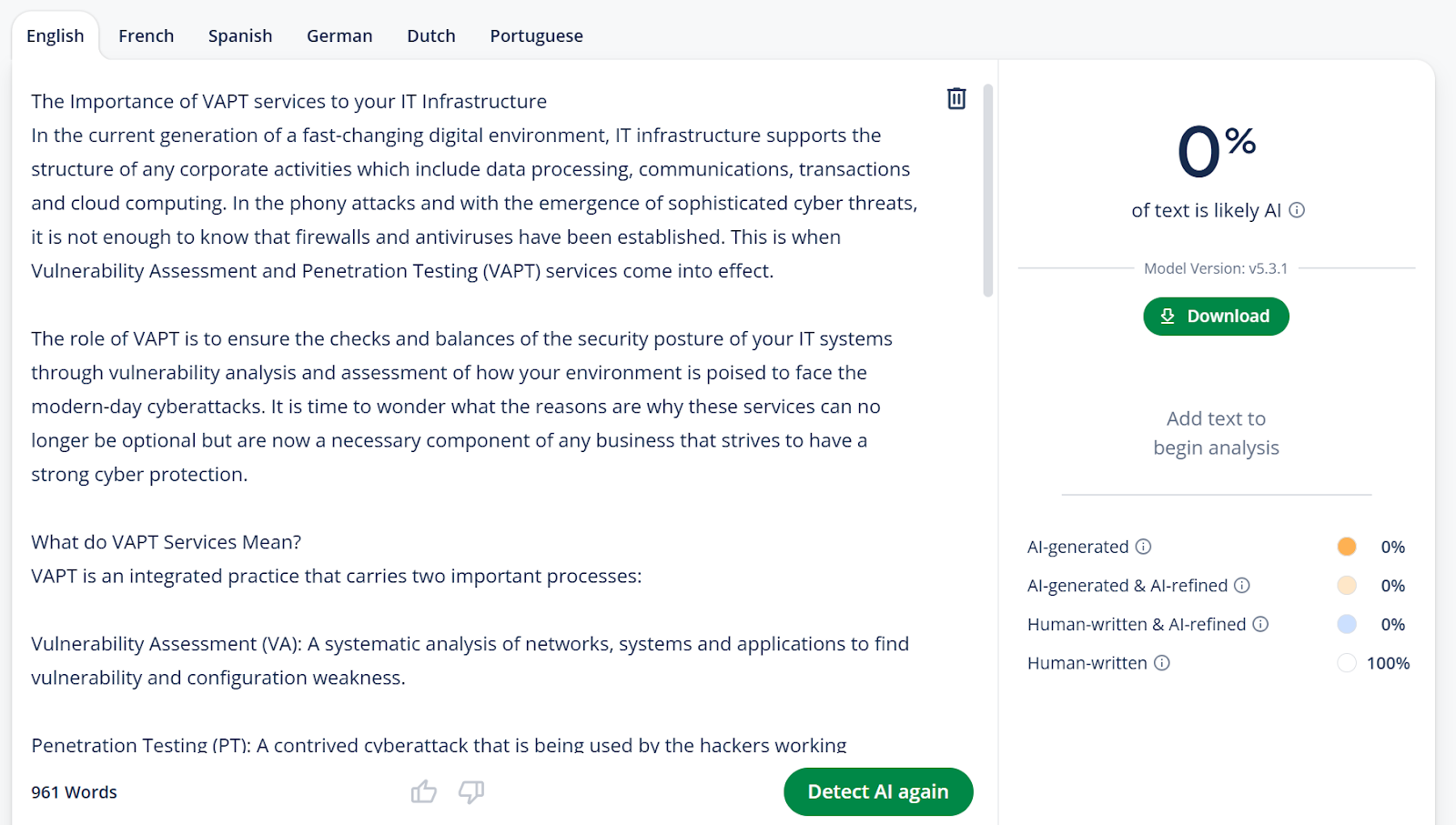
Task: Click the peach AI-generated & AI-refined dot
Action: click(1347, 586)
